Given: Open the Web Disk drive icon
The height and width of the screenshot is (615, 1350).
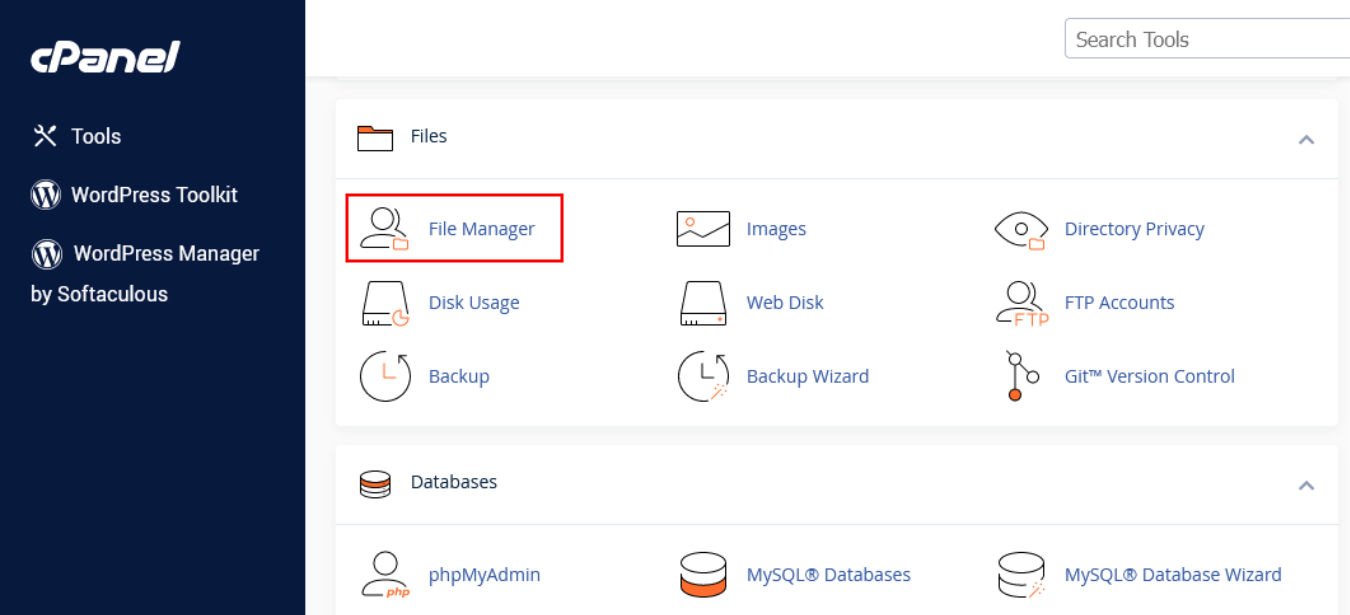Looking at the screenshot, I should tap(703, 303).
